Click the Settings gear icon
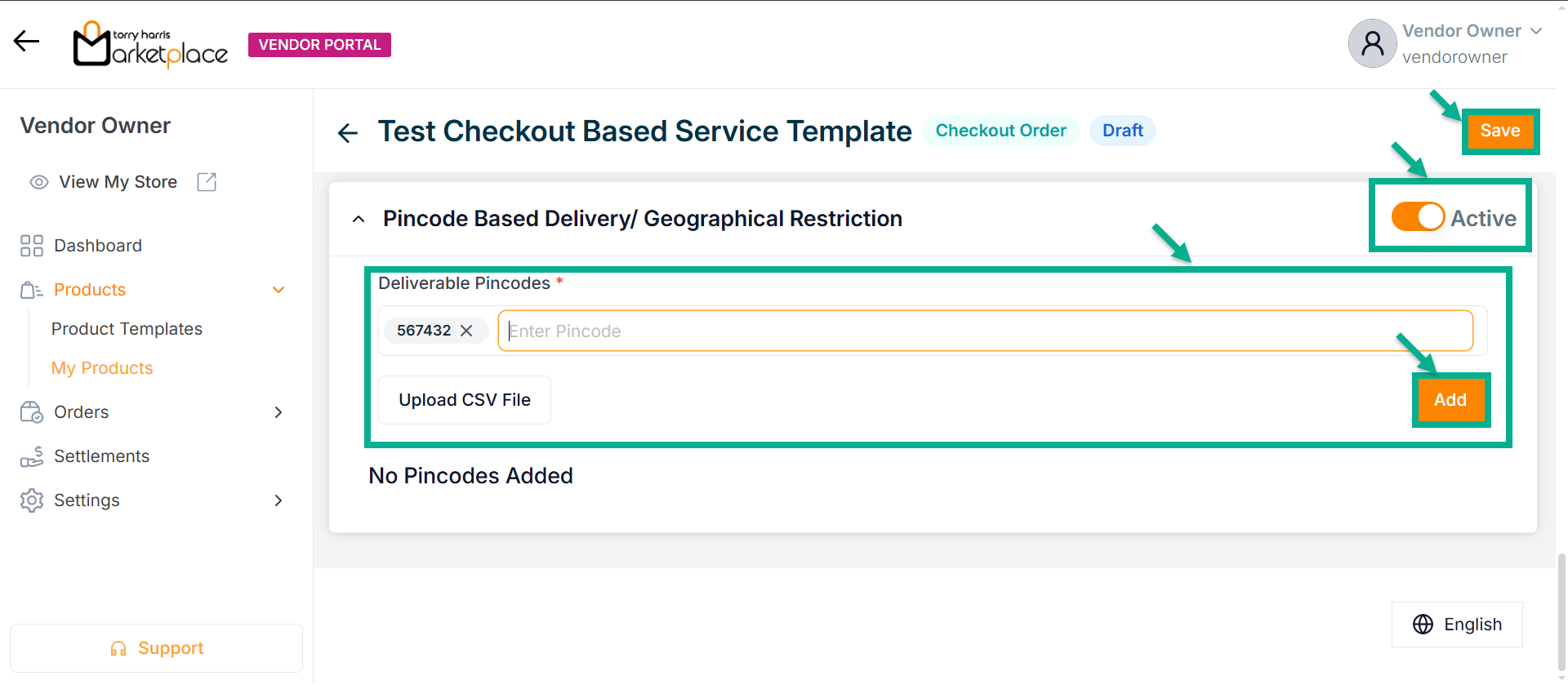This screenshot has width=1568, height=685. pos(32,500)
